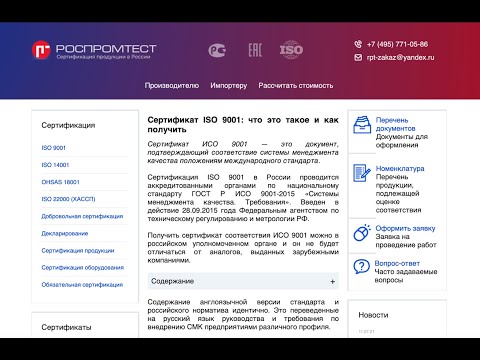This screenshot has height=360, width=480.
Task: Click the rpt-zakaz@yandex.ru email address
Action: point(400,58)
